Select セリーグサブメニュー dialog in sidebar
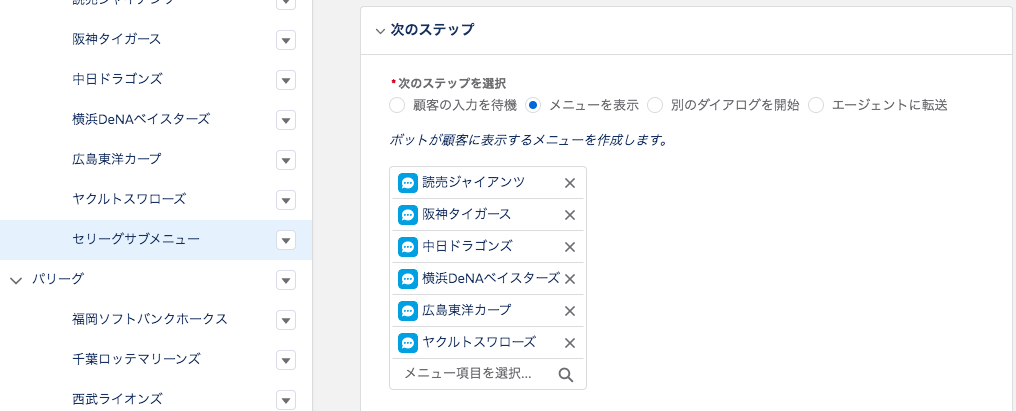 [x=136, y=239]
